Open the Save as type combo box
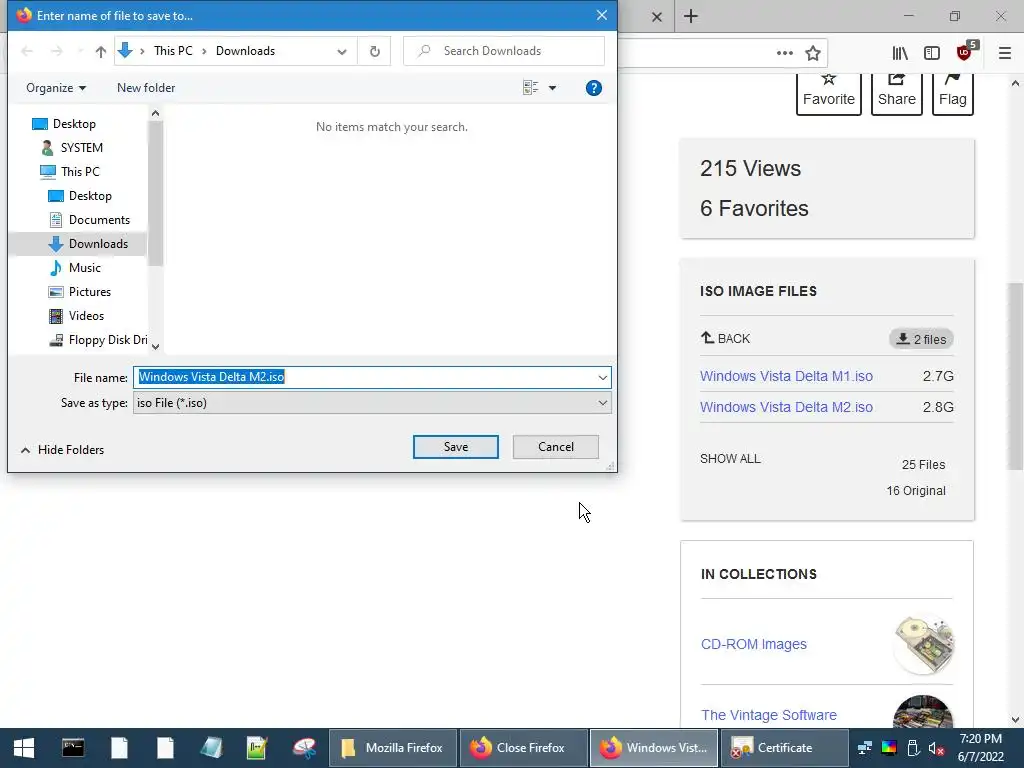This screenshot has width=1024, height=768. pos(372,403)
